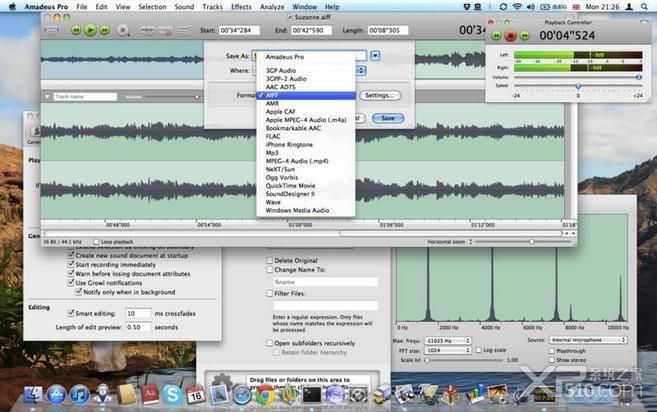Click the Rewind button in Suzanne.aiff toolbar

point(76,30)
